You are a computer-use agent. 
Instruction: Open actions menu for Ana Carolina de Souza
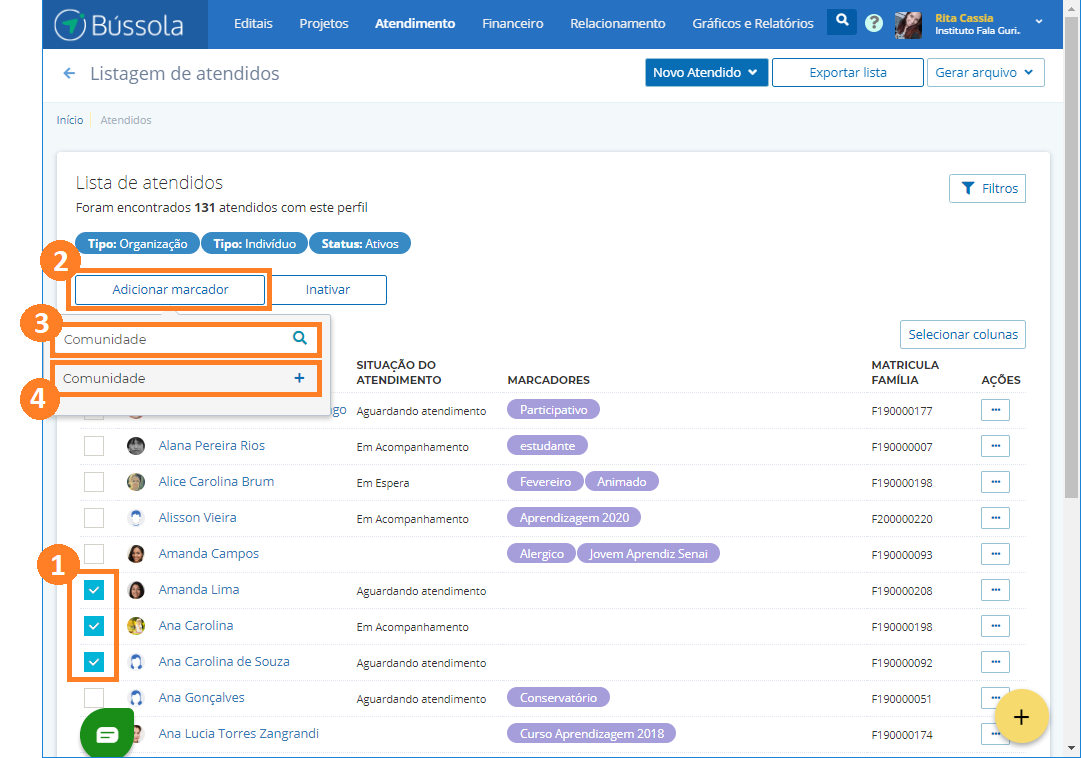[995, 661]
